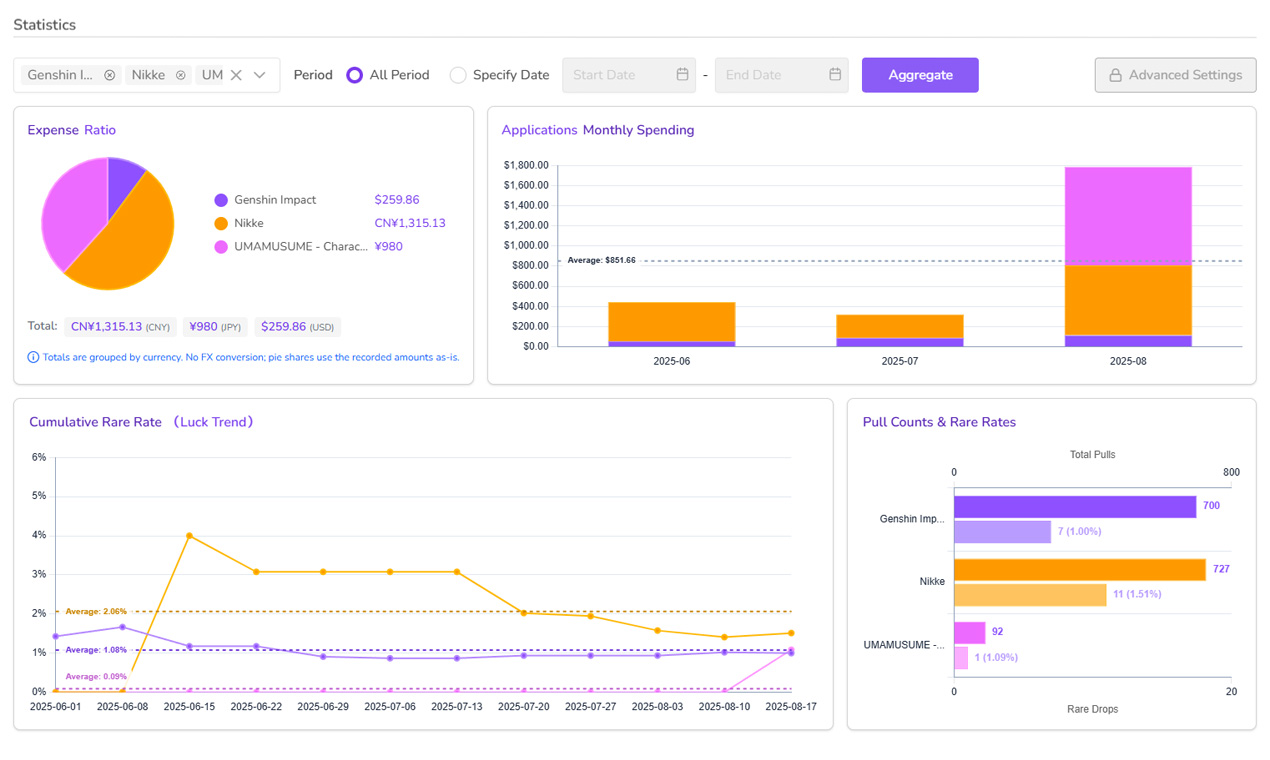Open calendar icon in End Date field

click(835, 75)
